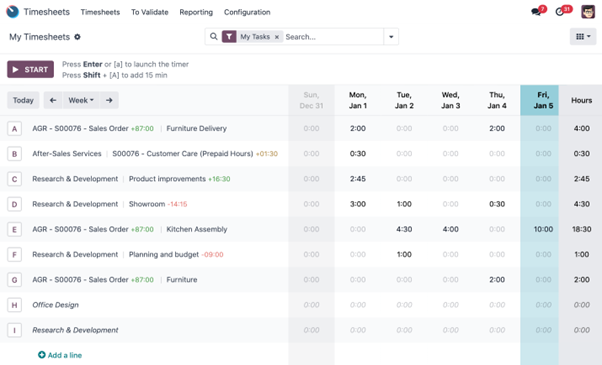Toggle timer letter E for Kitchen Assembly

[x=15, y=230]
